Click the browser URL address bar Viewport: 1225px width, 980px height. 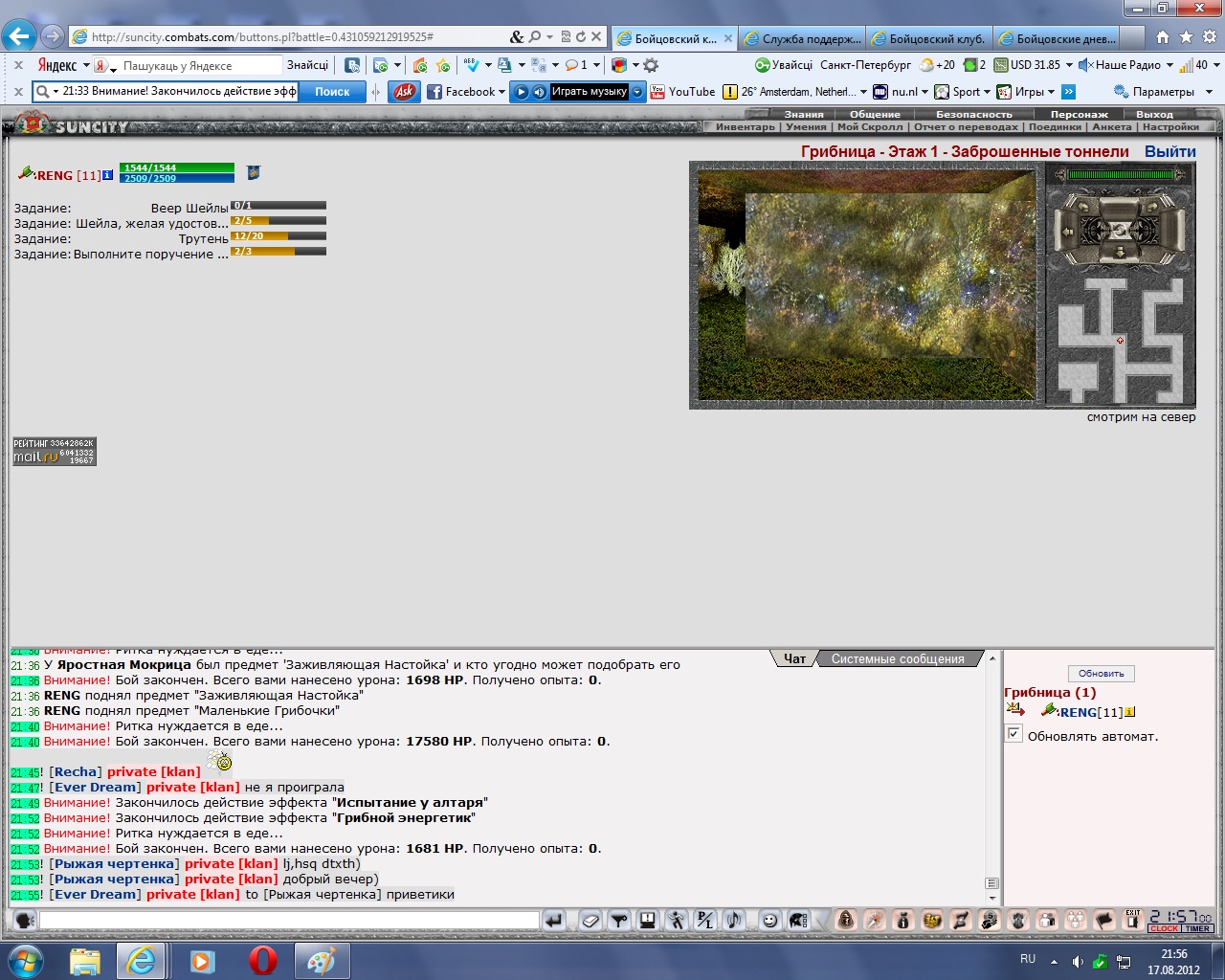tap(297, 37)
